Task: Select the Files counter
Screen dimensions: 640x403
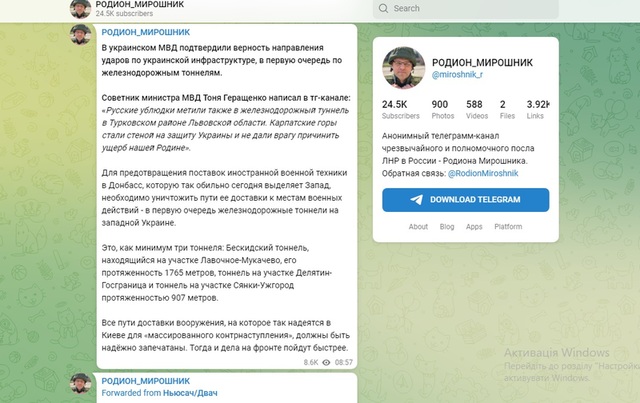Action: coord(502,110)
